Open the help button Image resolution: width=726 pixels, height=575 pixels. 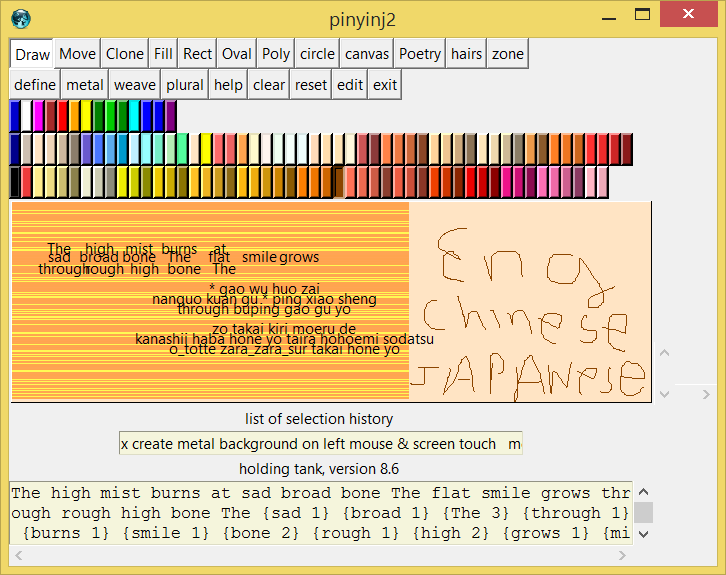(x=228, y=85)
